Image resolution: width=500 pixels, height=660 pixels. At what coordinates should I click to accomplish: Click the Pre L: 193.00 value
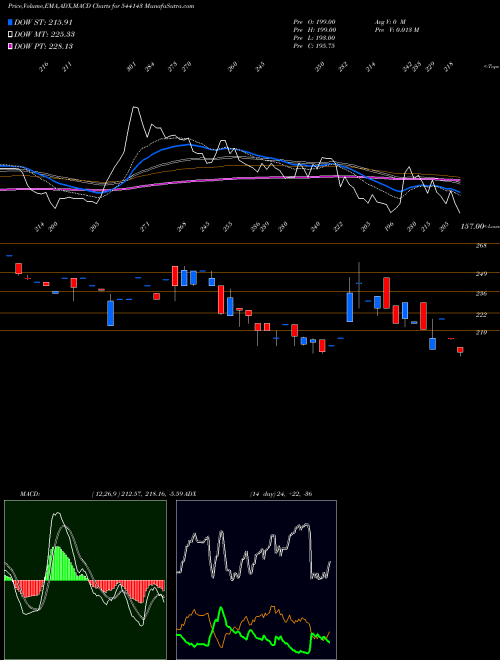click(314, 38)
